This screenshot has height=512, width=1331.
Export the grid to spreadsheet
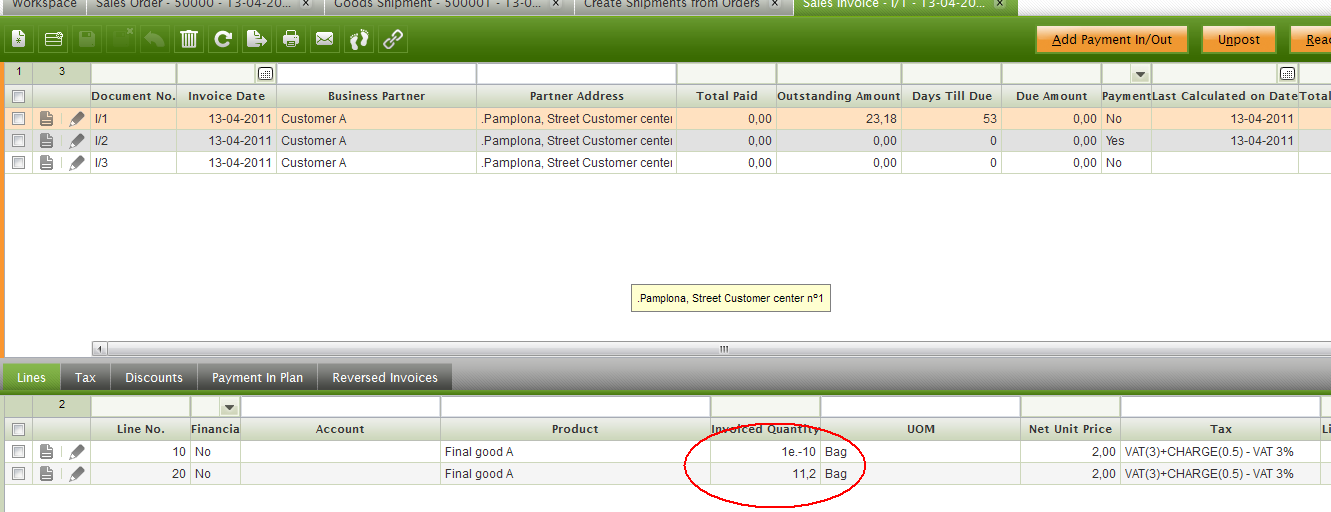[257, 40]
